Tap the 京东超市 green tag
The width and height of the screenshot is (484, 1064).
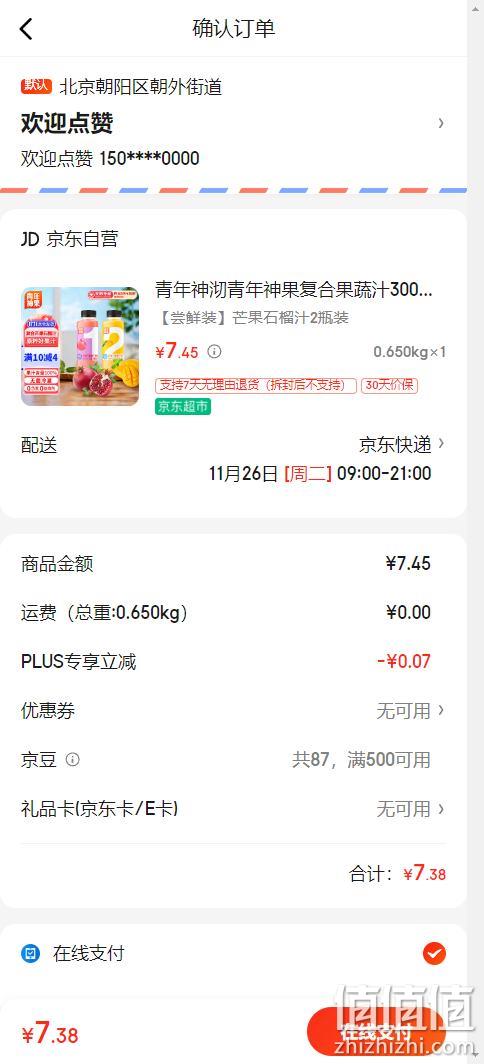[183, 406]
